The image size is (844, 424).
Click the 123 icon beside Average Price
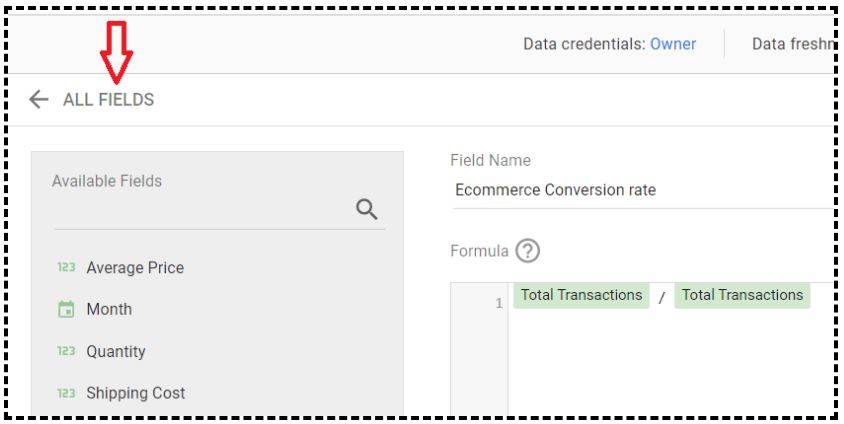(66, 267)
